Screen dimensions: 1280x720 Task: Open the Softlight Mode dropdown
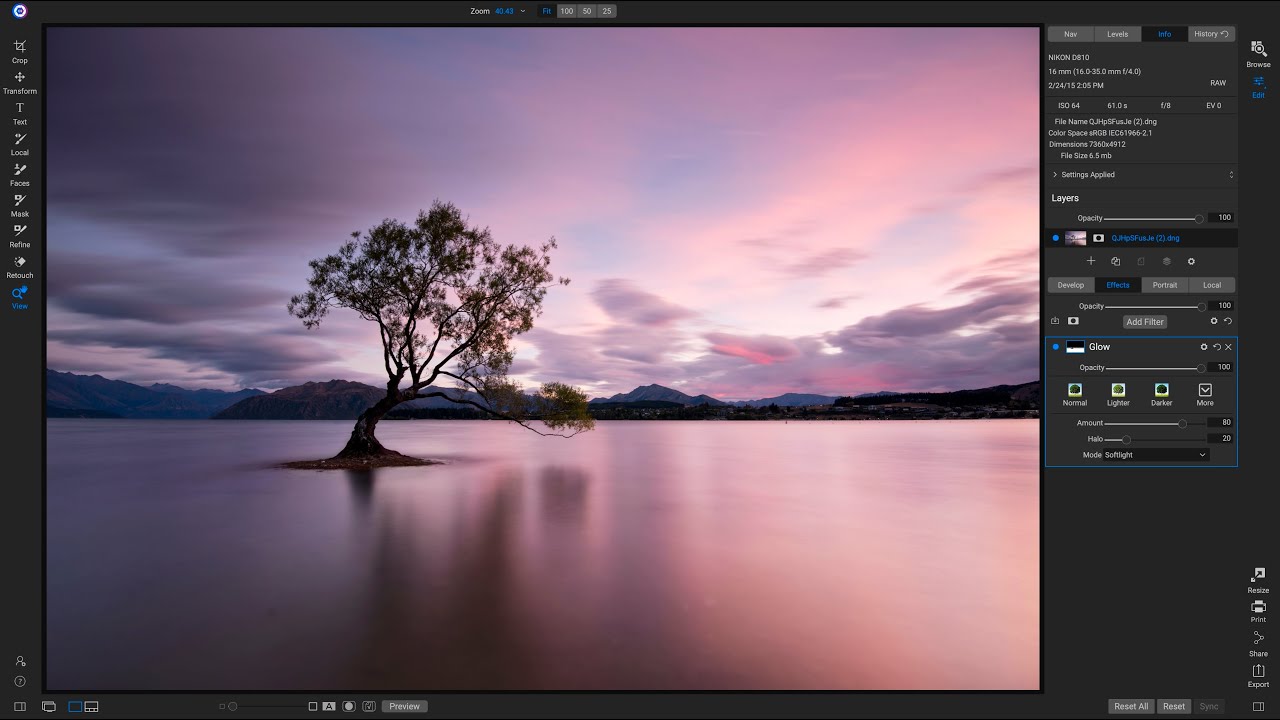(x=1155, y=455)
